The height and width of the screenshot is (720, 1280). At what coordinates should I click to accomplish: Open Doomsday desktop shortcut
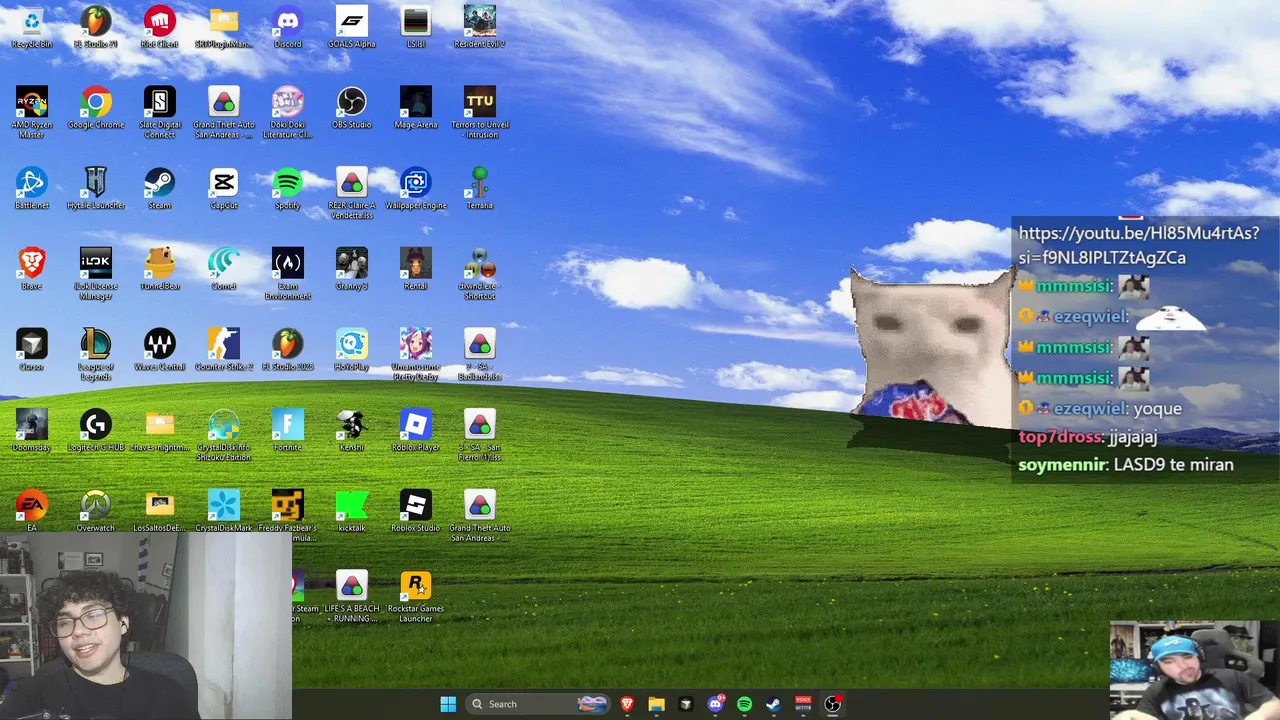[x=32, y=431]
